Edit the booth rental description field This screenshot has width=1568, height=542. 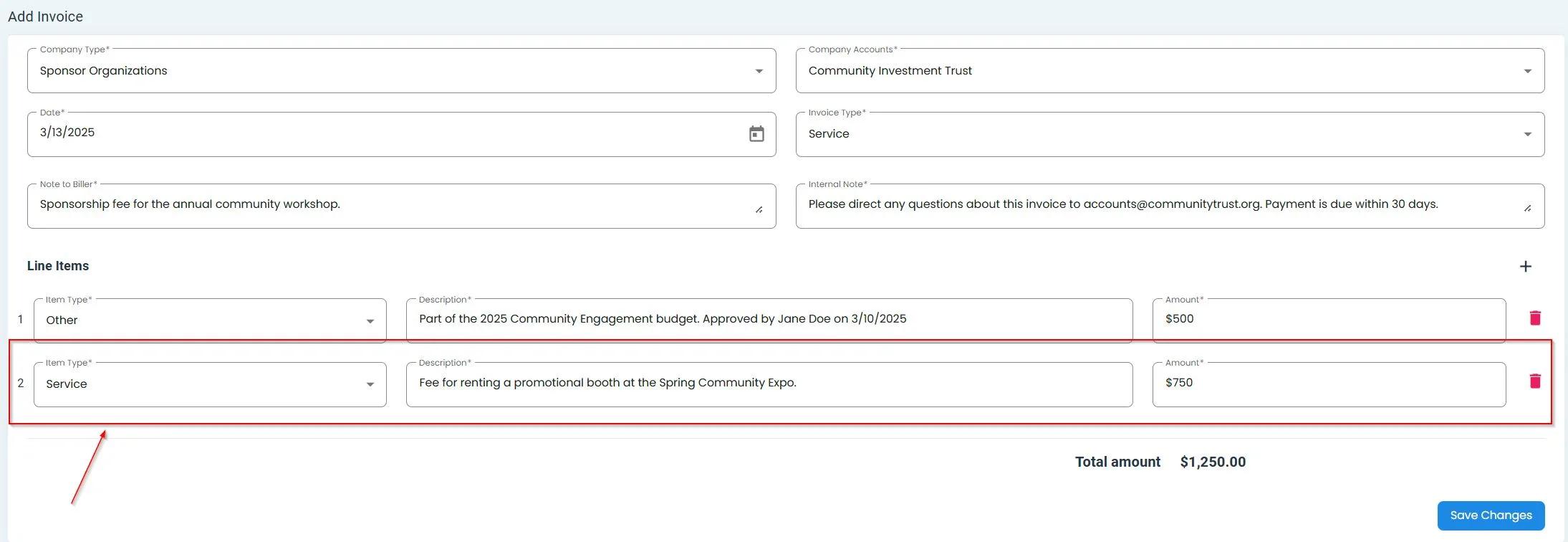768,384
